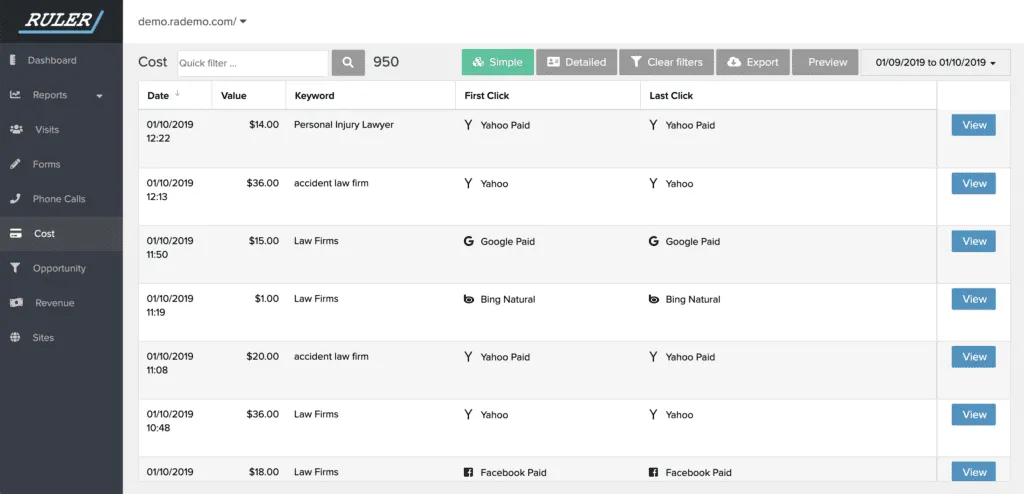Click the Opportunity funnel icon
The width and height of the screenshot is (1024, 494).
(15, 268)
